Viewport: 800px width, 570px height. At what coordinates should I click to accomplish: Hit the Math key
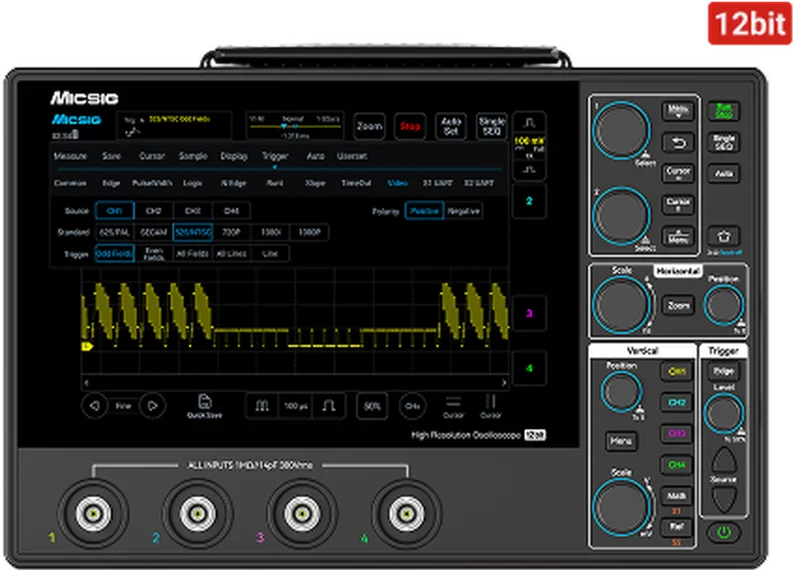(x=677, y=495)
